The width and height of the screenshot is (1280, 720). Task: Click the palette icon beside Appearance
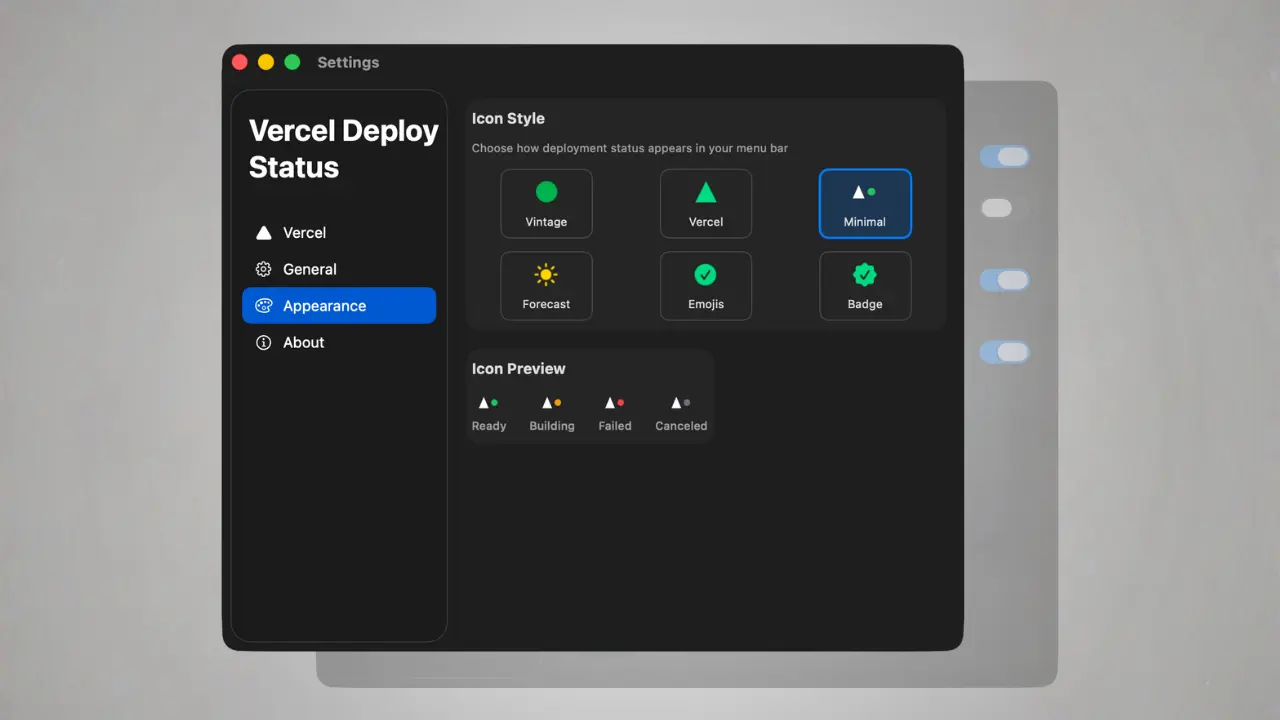(x=263, y=306)
